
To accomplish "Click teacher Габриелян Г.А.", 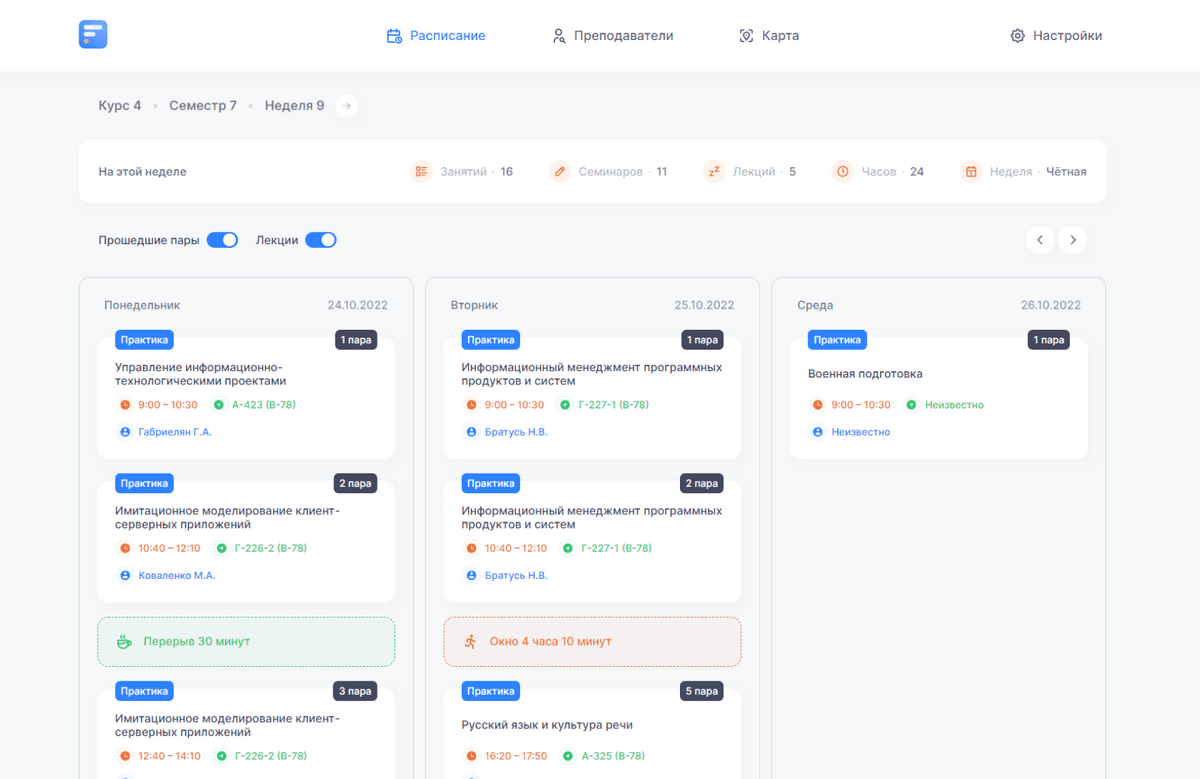I will tap(174, 432).
